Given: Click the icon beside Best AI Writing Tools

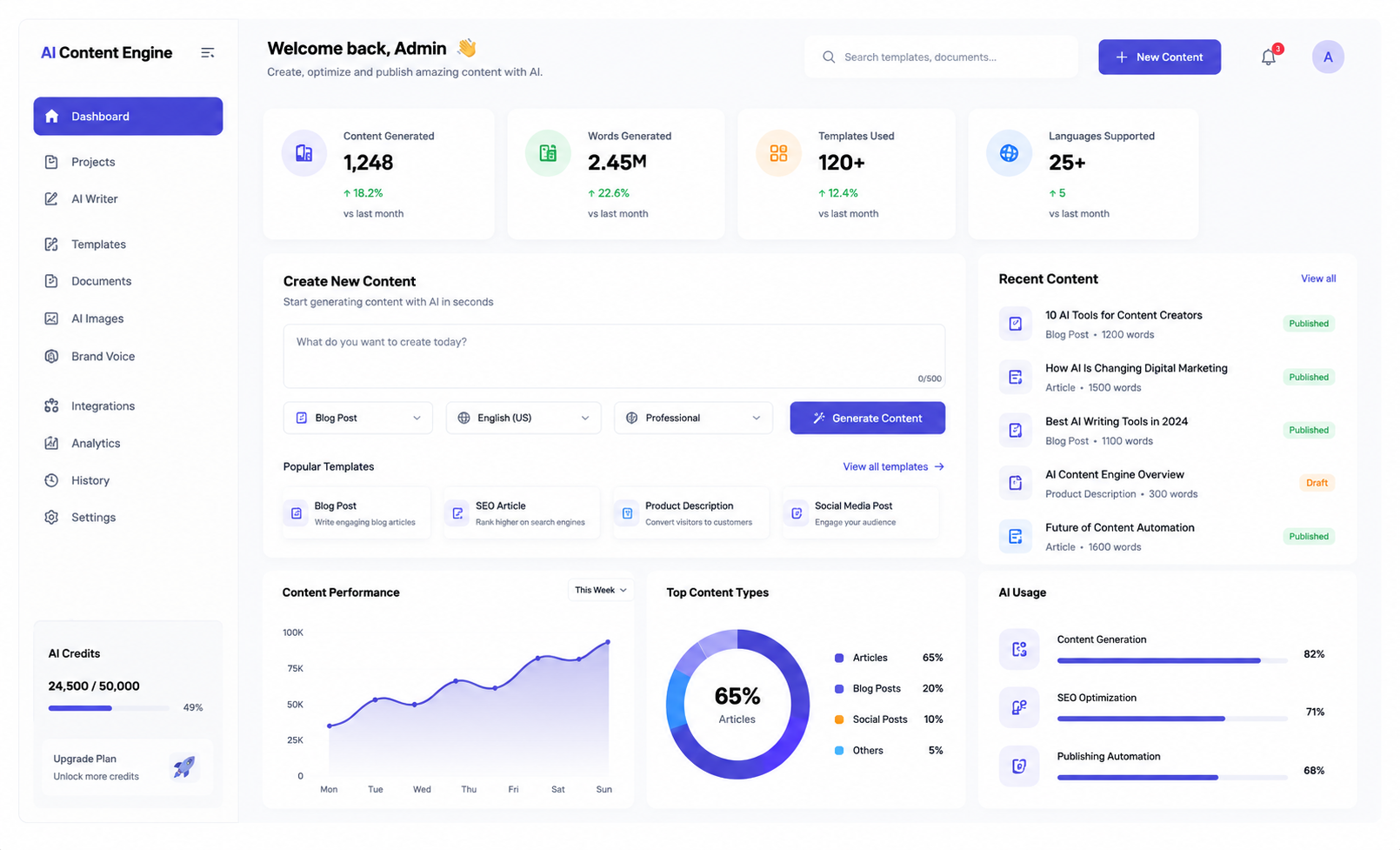Looking at the screenshot, I should (x=1015, y=430).
